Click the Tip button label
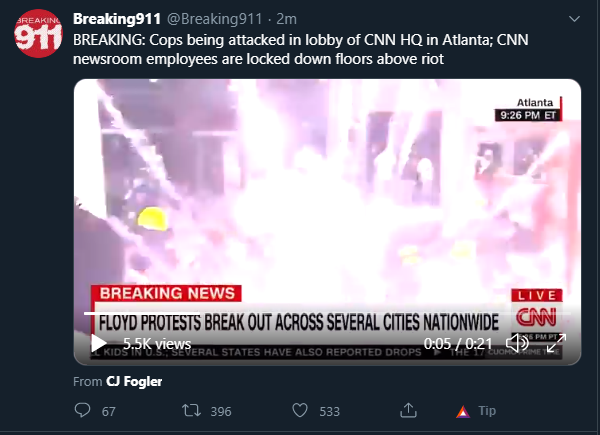 (487, 411)
